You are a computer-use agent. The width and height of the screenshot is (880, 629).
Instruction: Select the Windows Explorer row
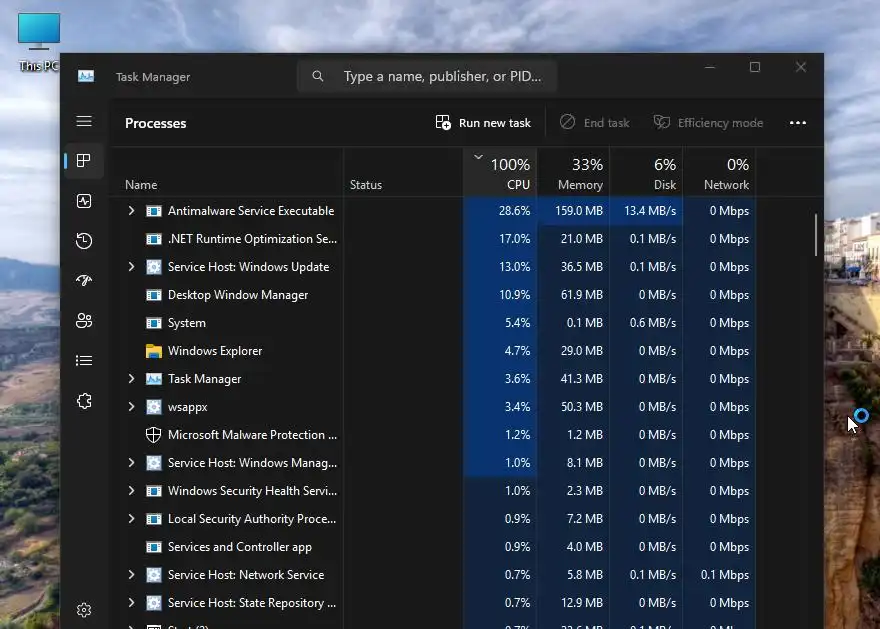click(433, 351)
